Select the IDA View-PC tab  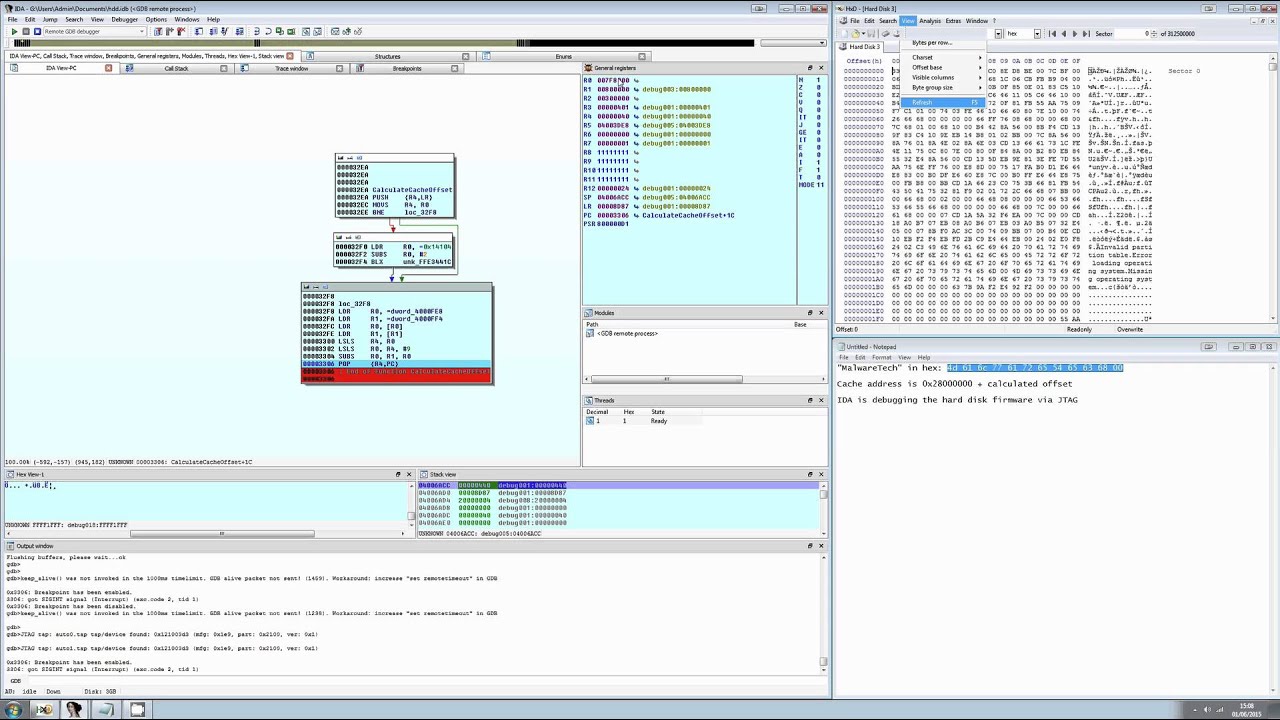click(61, 68)
